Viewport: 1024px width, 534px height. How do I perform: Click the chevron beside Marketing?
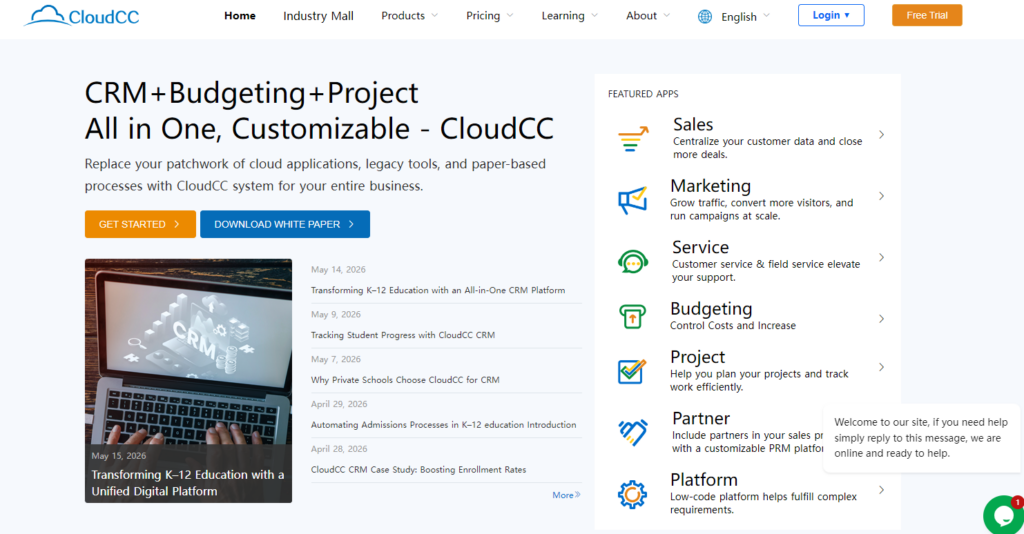(x=881, y=196)
